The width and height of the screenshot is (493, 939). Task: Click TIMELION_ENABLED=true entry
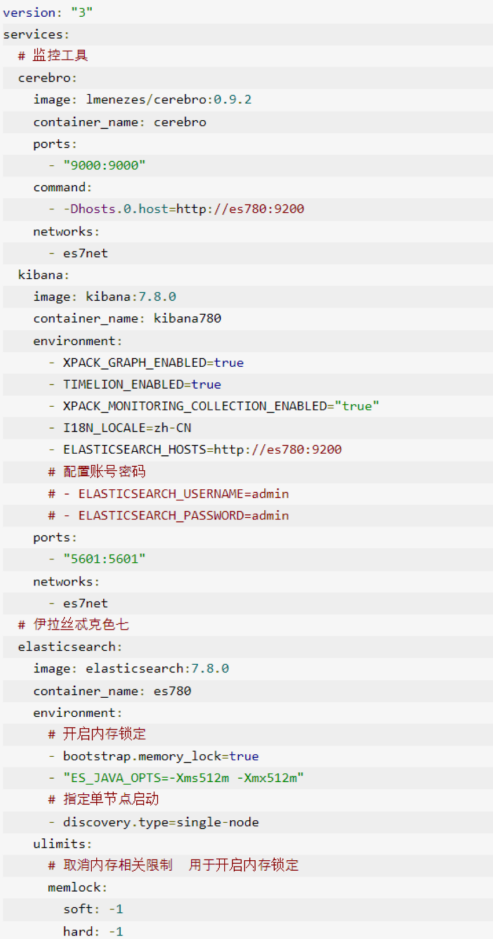point(135,384)
